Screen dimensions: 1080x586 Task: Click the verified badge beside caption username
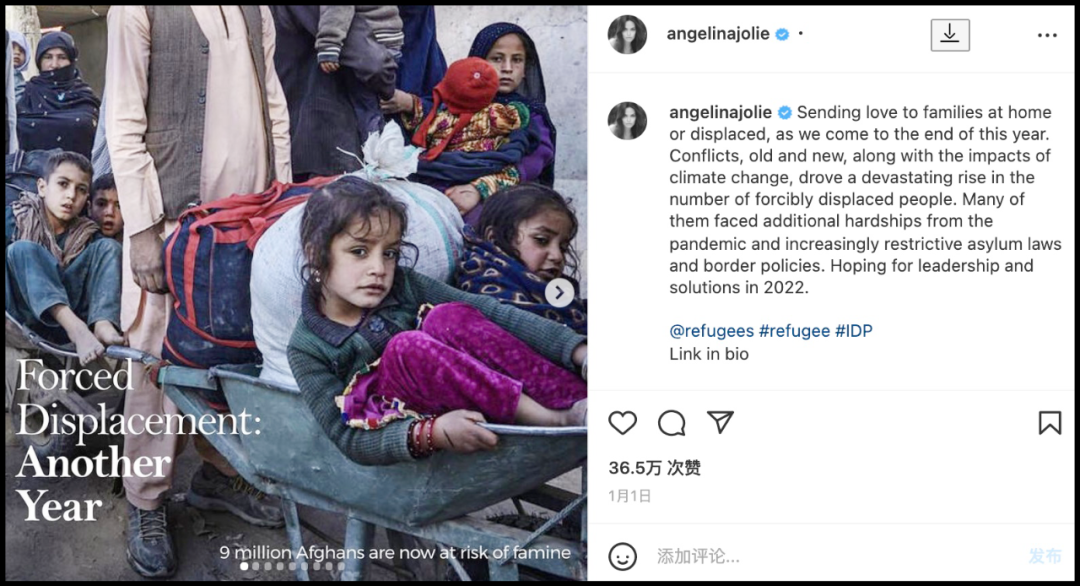point(785,112)
